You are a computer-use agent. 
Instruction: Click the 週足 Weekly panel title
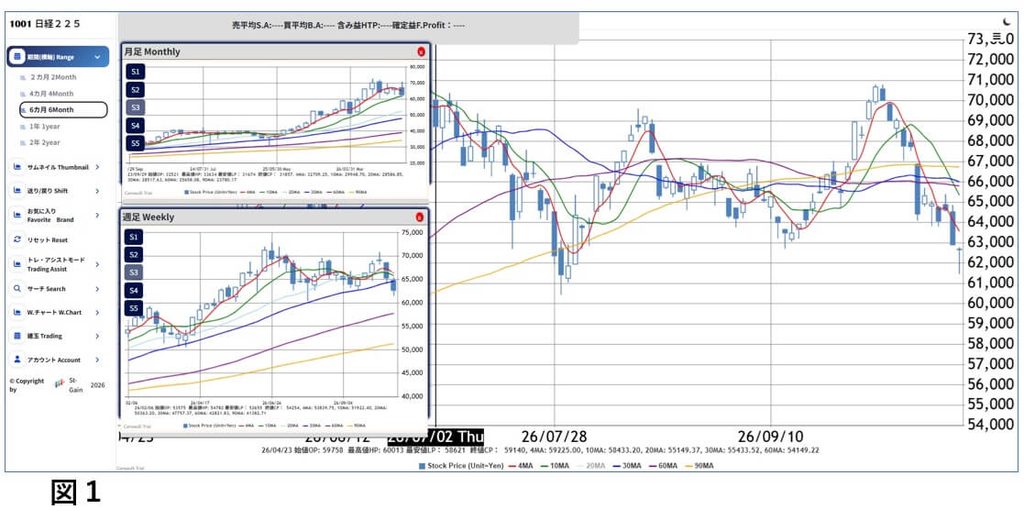coord(149,217)
